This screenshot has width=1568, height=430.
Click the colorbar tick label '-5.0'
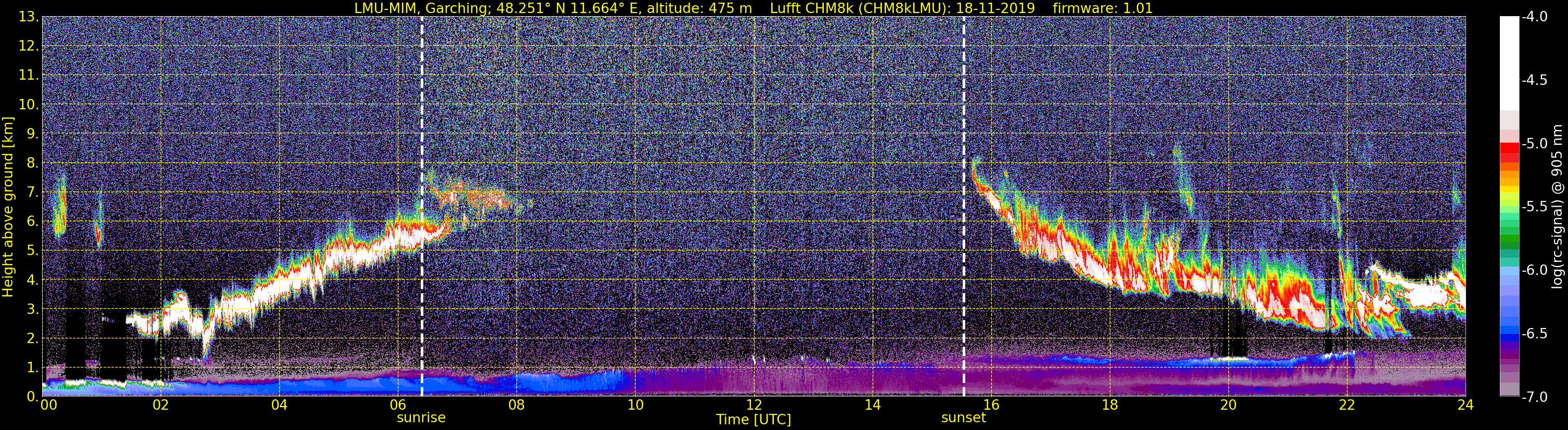tap(1534, 144)
